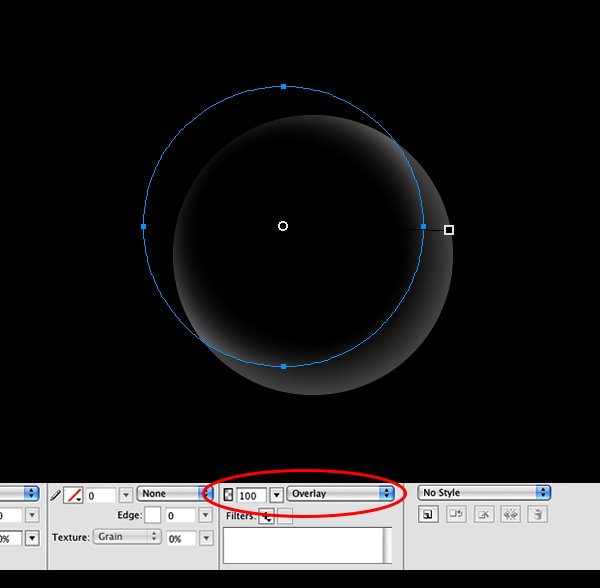The width and height of the screenshot is (600, 588).
Task: Click the gradient square end handle
Action: point(449,230)
